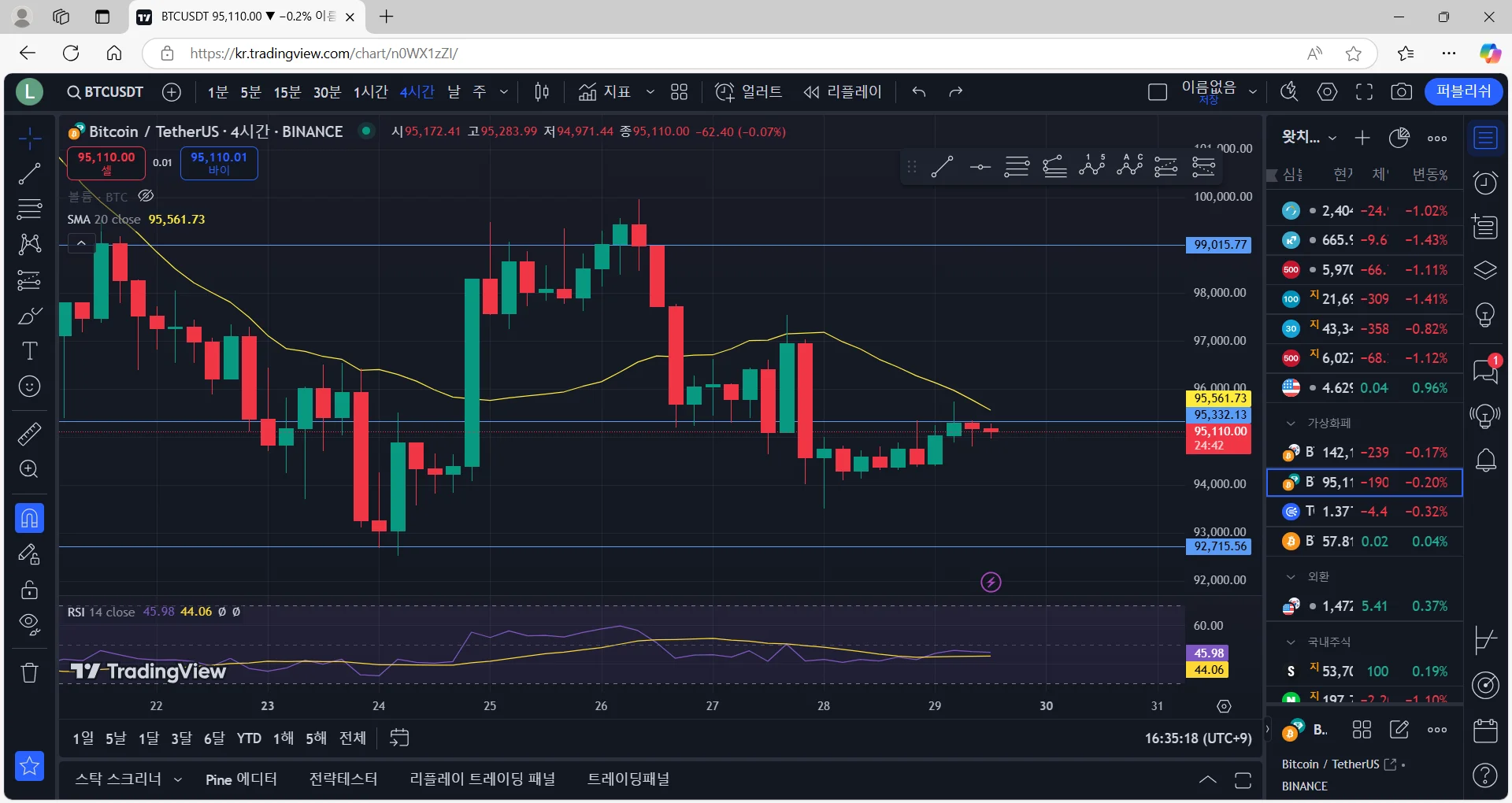This screenshot has height=803, width=1512.
Task: Click the blue 99,015.77 price line label
Action: (1219, 245)
